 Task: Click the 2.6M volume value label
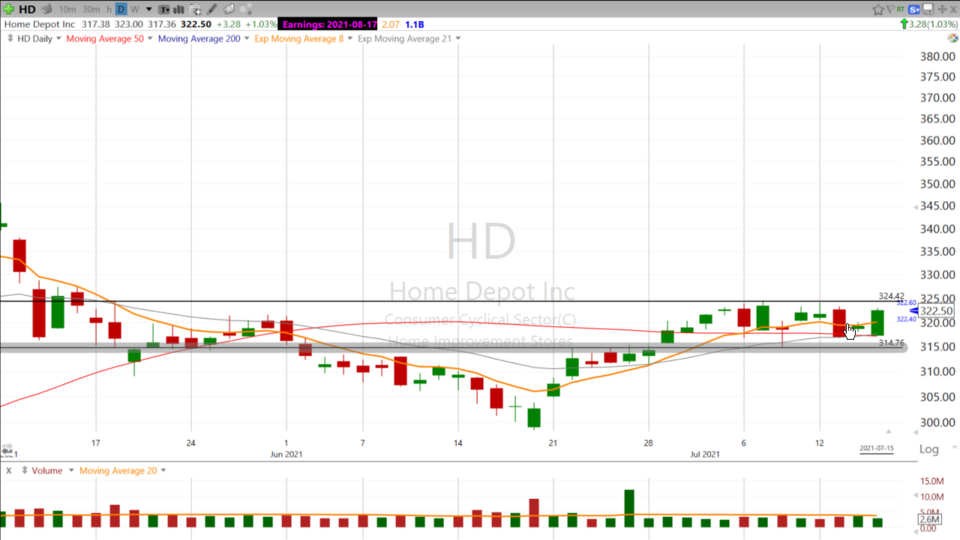[930, 519]
